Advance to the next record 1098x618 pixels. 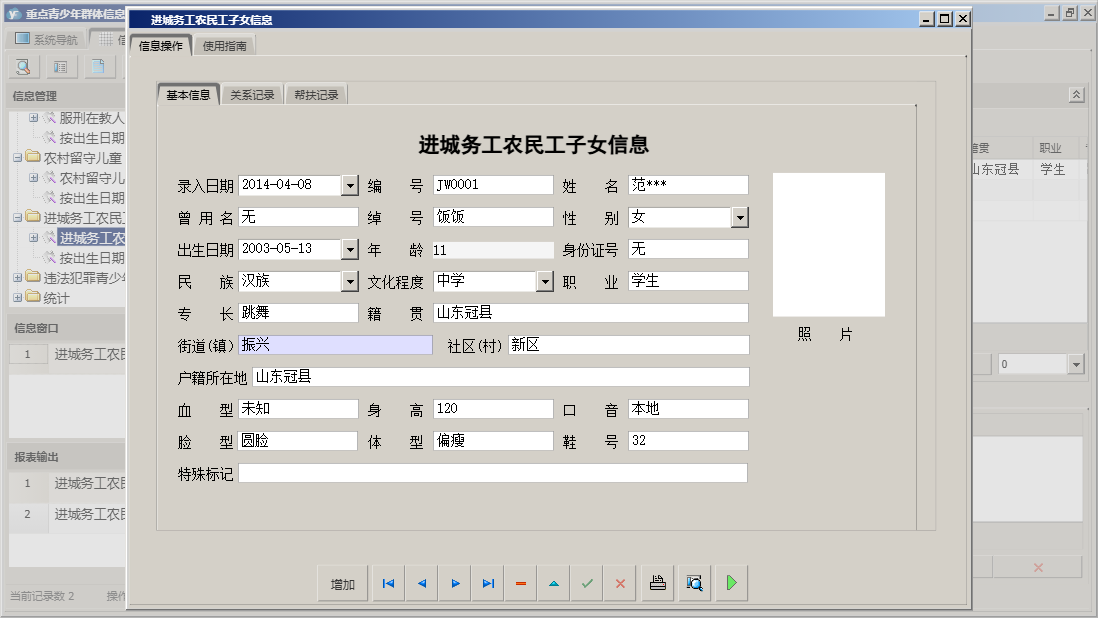point(454,582)
